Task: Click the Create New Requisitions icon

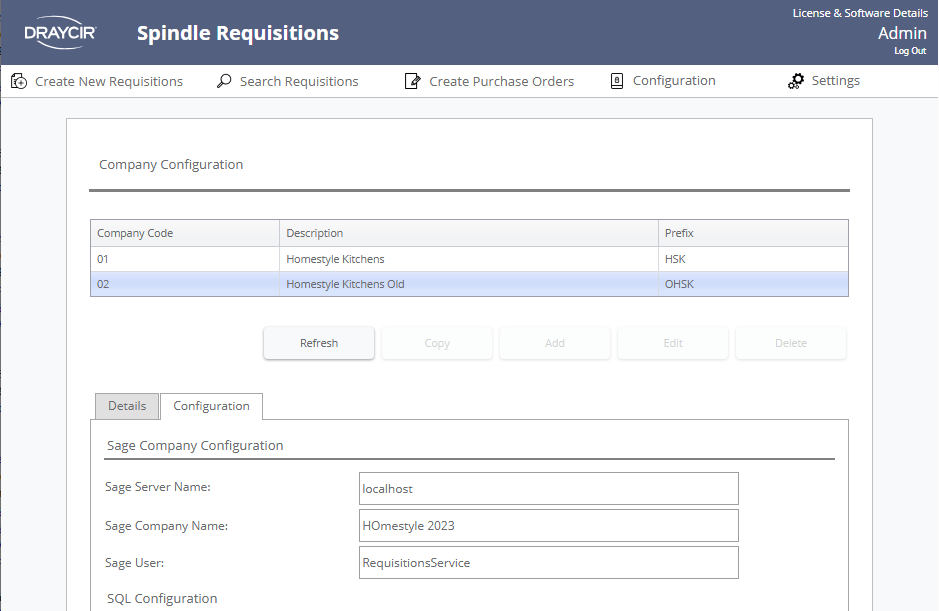Action: 19,81
